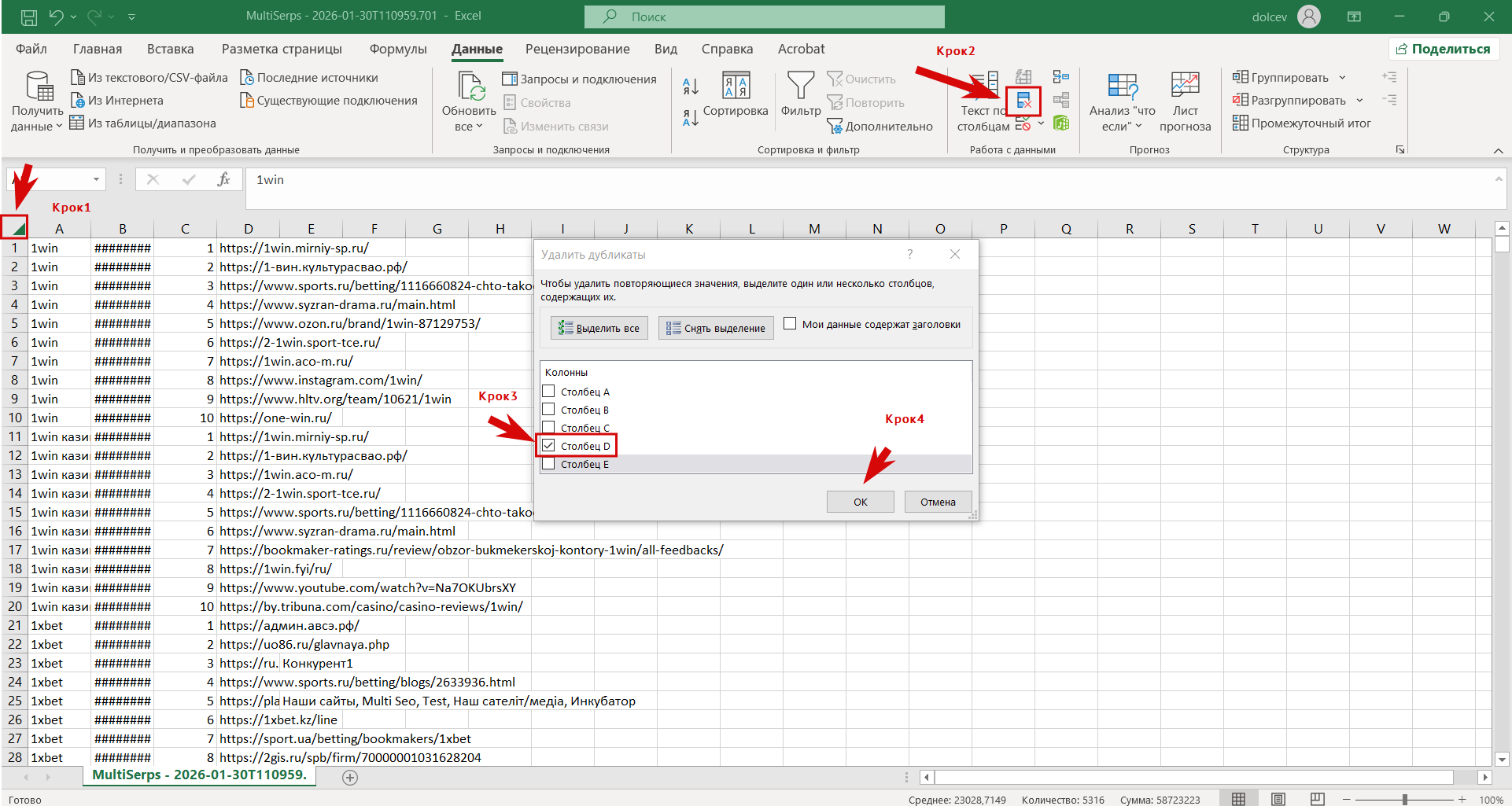Open the Forecast Sheet icon
The width and height of the screenshot is (1512, 806).
pos(1185,86)
